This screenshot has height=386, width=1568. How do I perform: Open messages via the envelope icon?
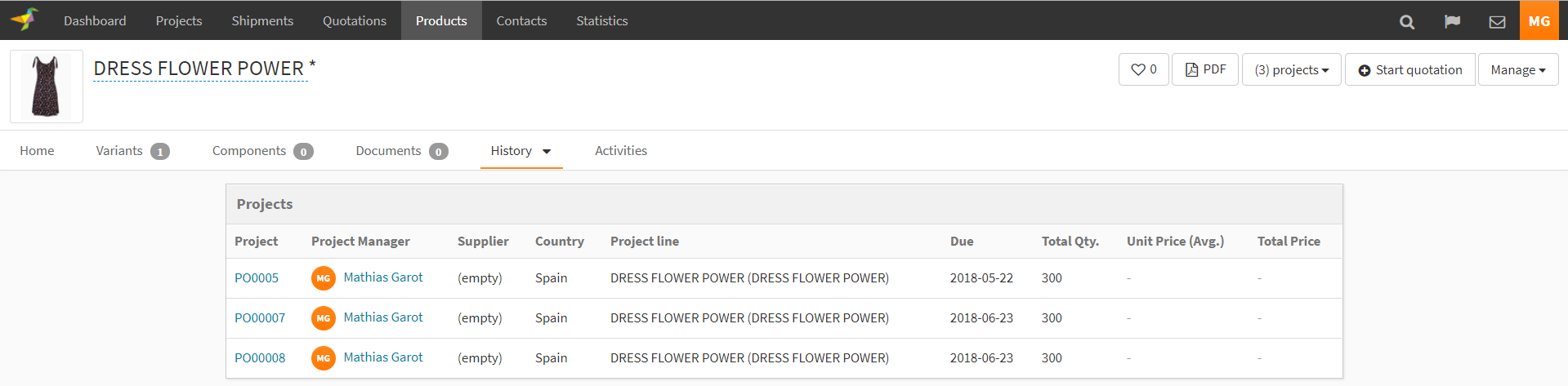1497,22
